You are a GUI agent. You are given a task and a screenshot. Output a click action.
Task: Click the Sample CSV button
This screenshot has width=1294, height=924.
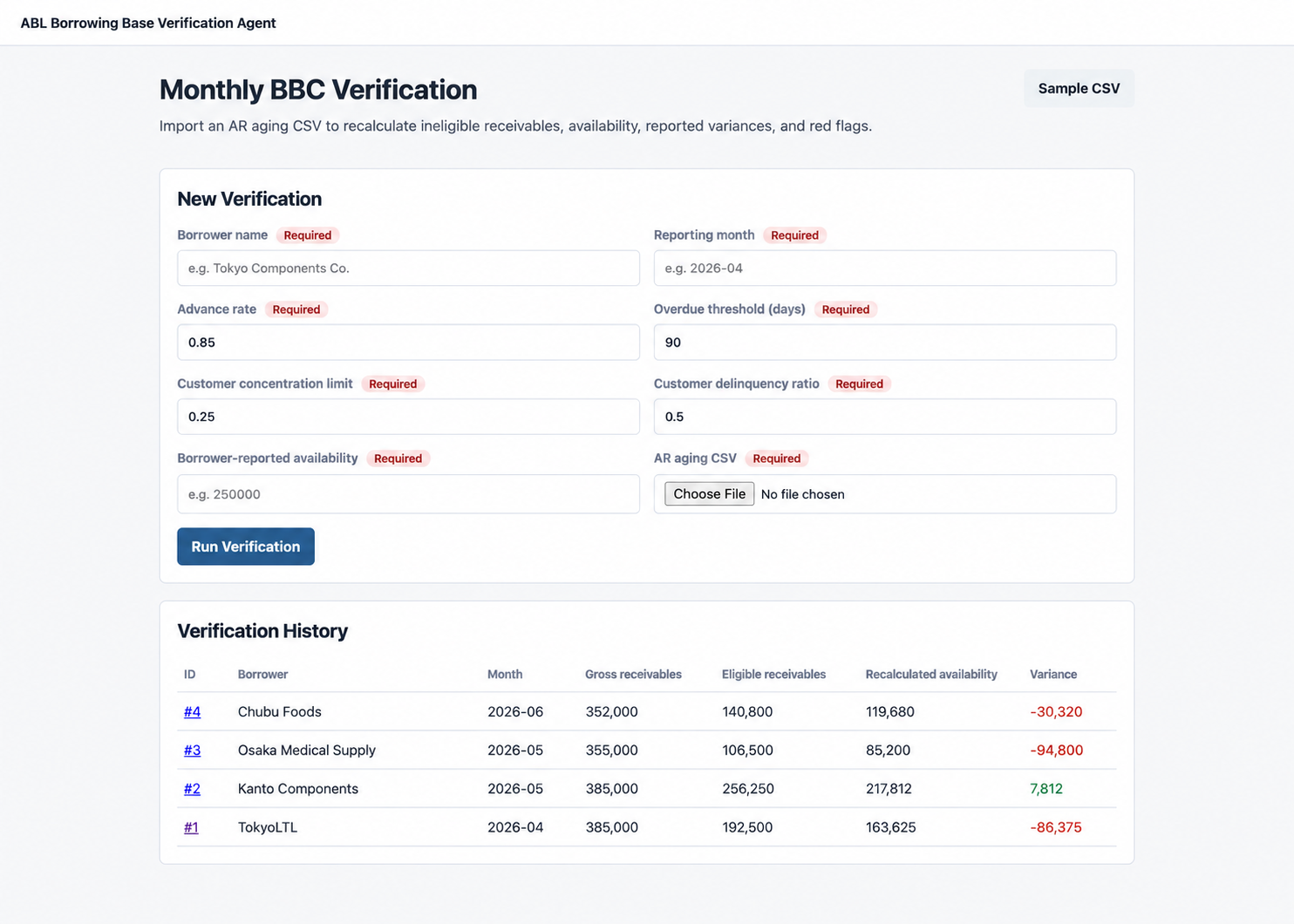click(x=1079, y=88)
